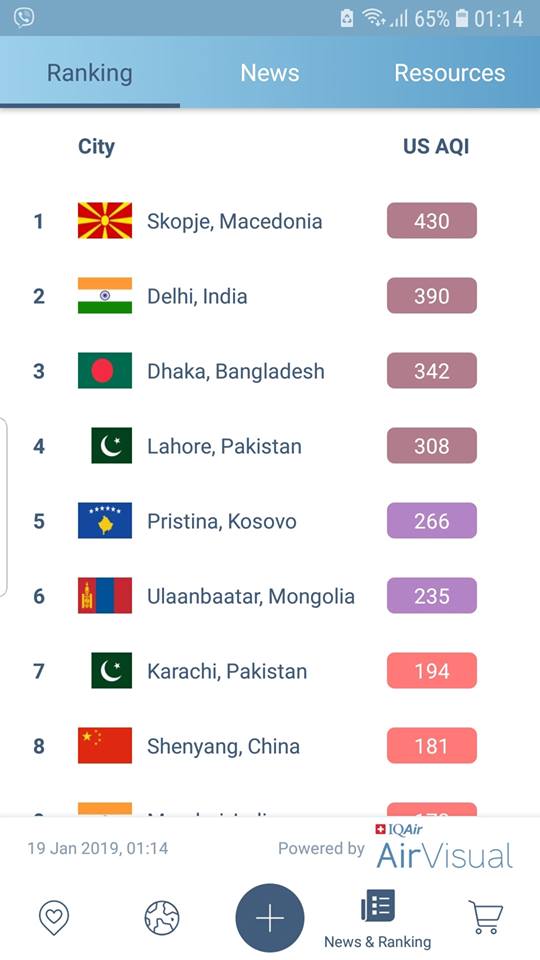Tap the Kosovo flag icon
This screenshot has width=540, height=960.
pyautogui.click(x=105, y=520)
